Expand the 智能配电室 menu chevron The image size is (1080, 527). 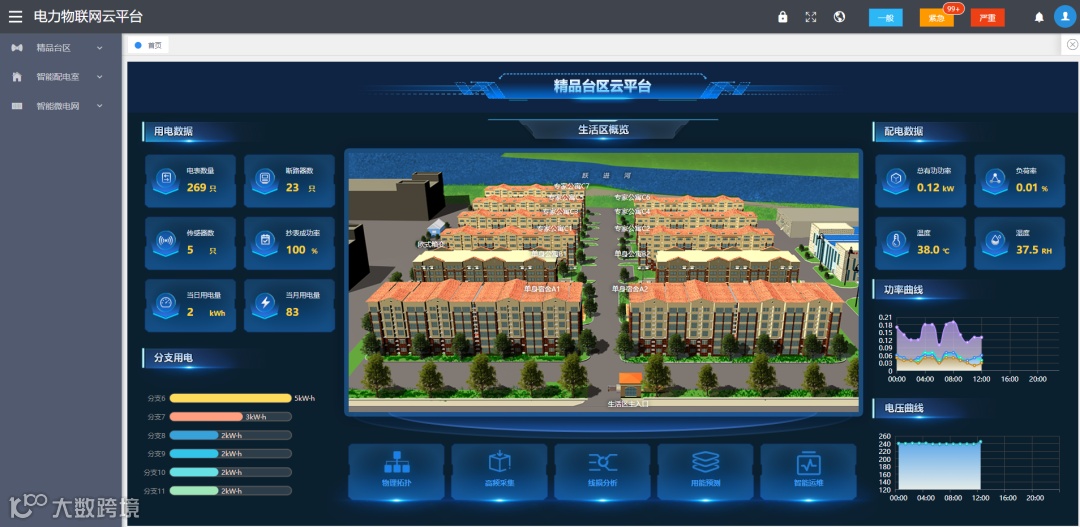99,77
